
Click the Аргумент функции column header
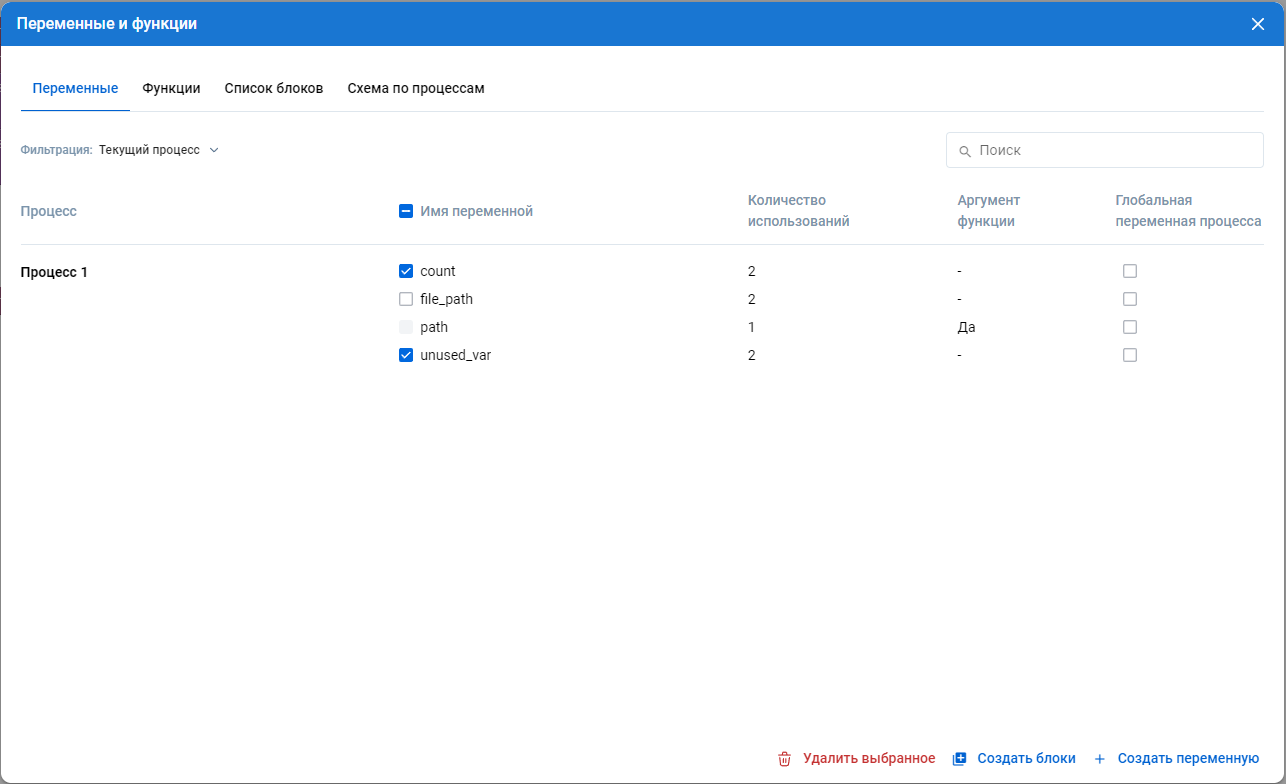(x=989, y=211)
